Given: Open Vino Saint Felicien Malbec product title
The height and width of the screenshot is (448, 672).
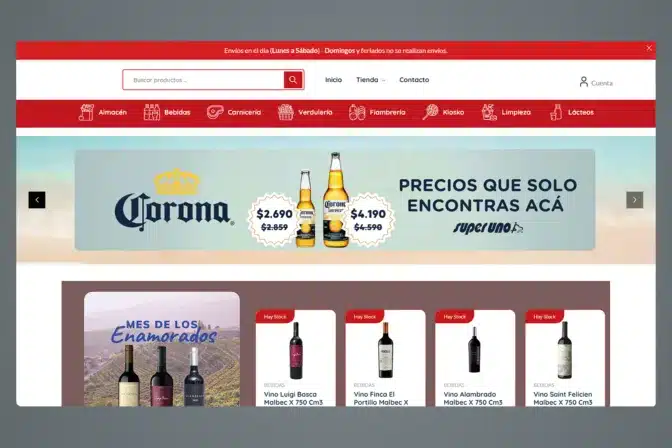Looking at the screenshot, I should pyautogui.click(x=563, y=398).
